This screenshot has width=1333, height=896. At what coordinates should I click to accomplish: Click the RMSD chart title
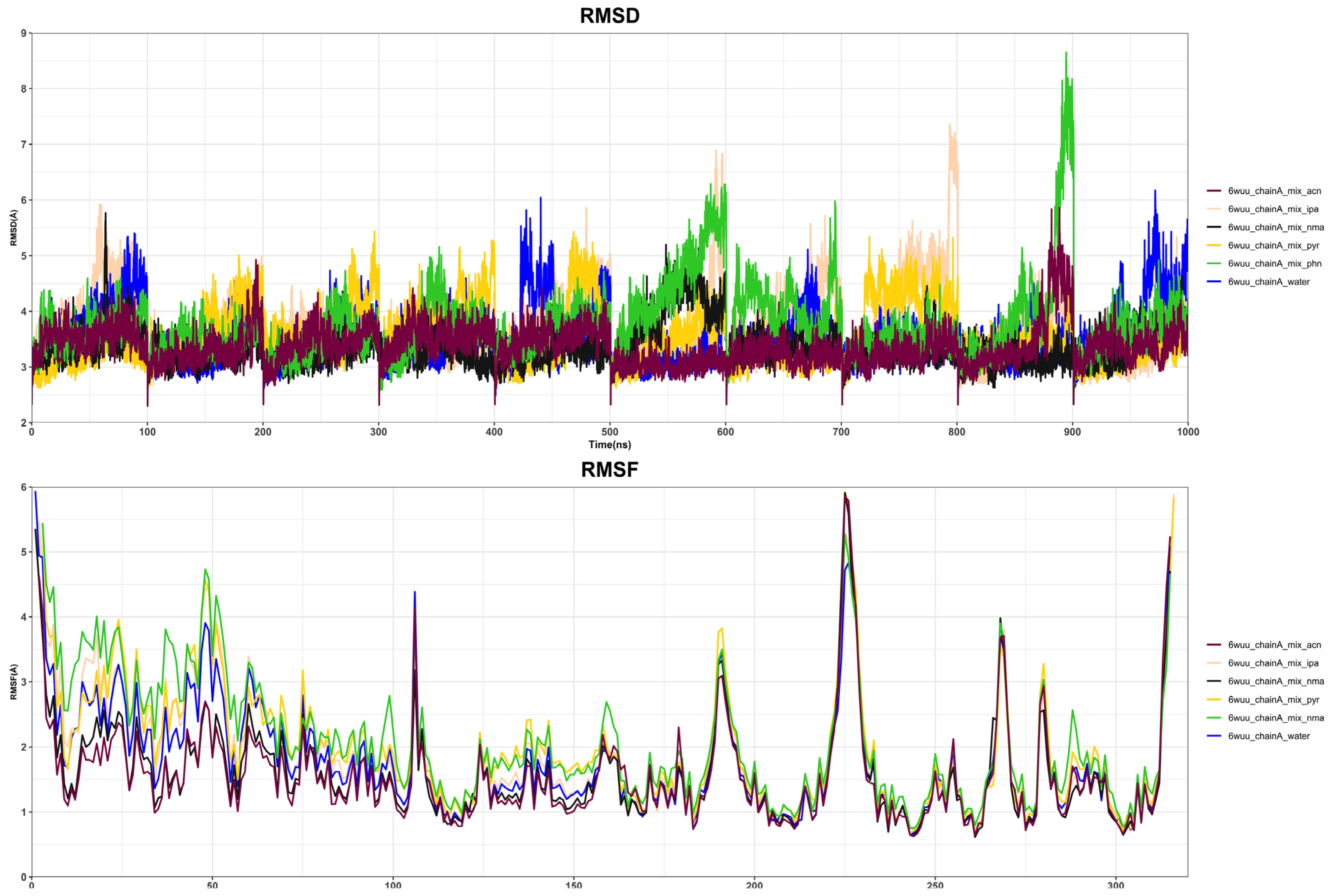pos(609,16)
